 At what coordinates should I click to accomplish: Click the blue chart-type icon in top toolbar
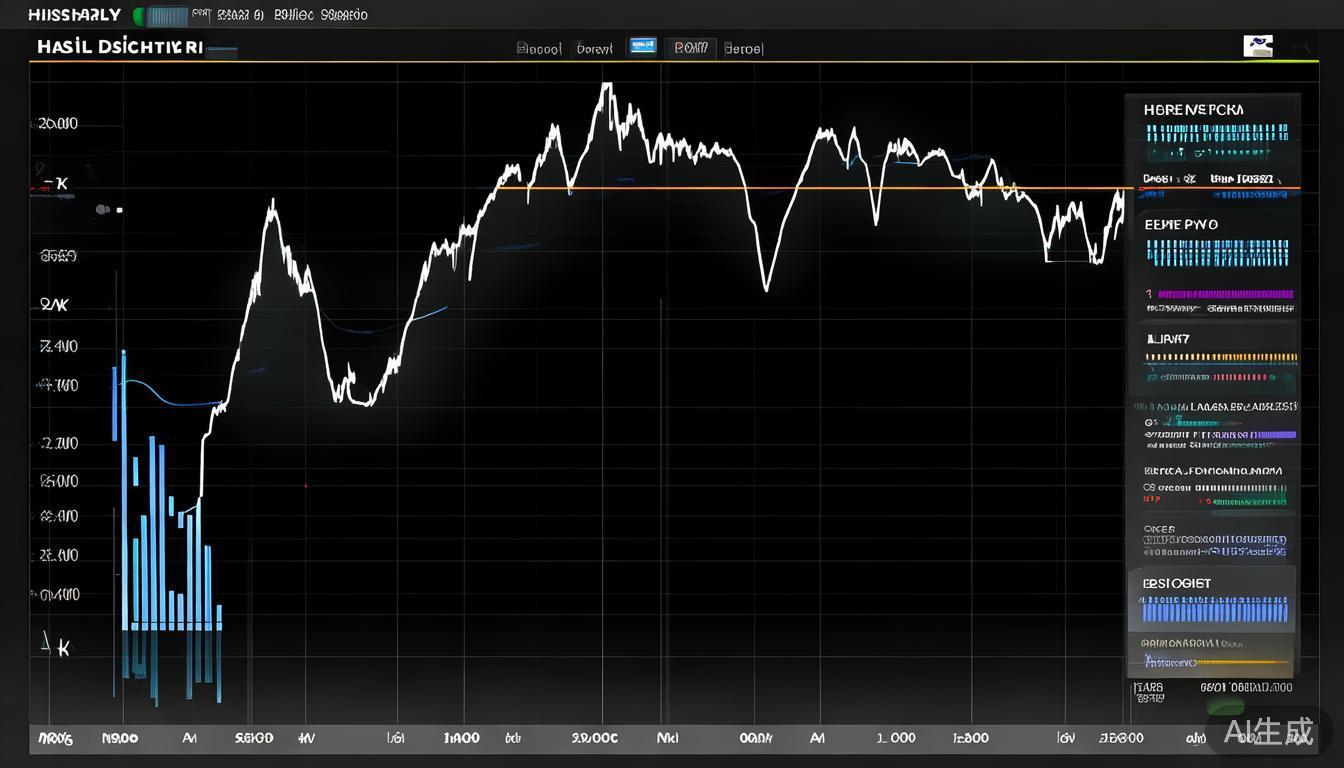tap(642, 47)
